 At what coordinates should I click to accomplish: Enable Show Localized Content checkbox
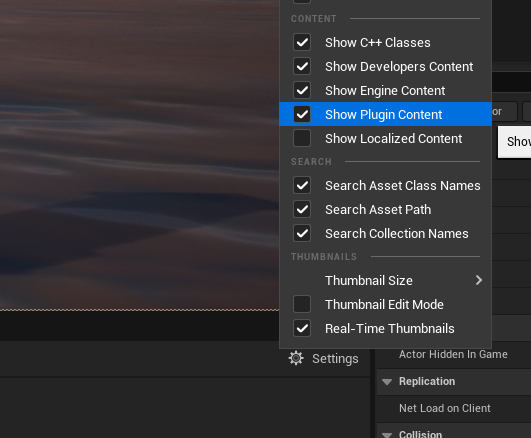pos(302,138)
